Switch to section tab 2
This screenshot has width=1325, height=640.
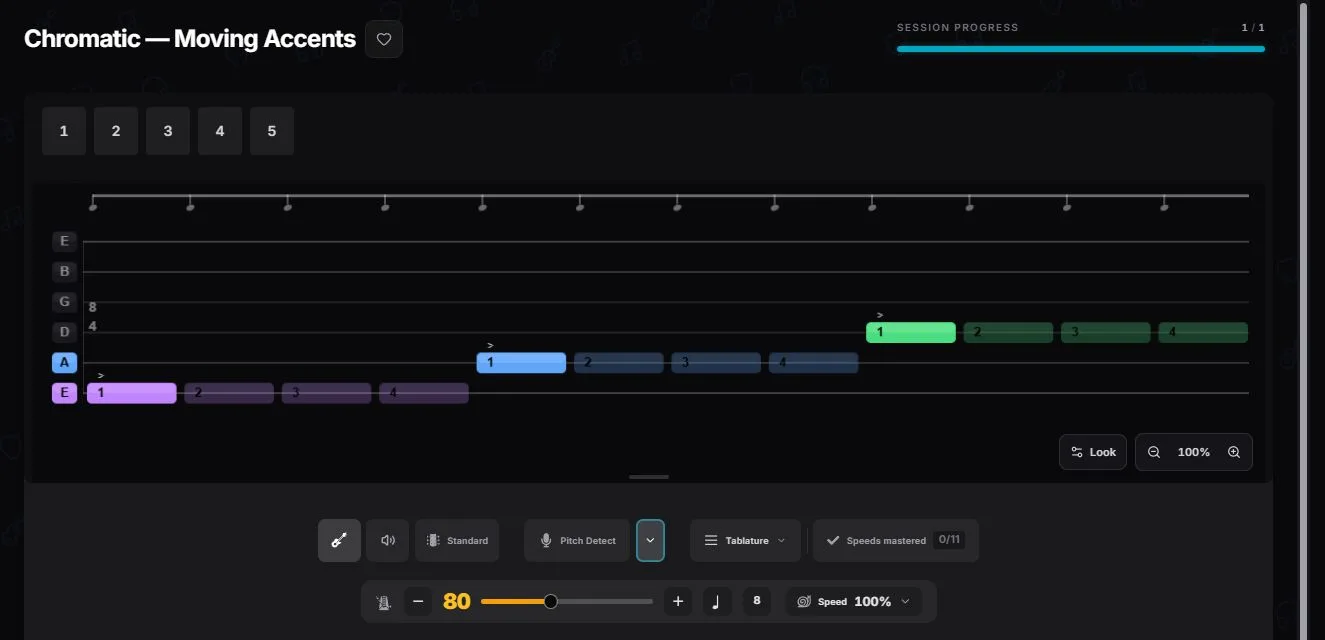pyautogui.click(x=116, y=131)
